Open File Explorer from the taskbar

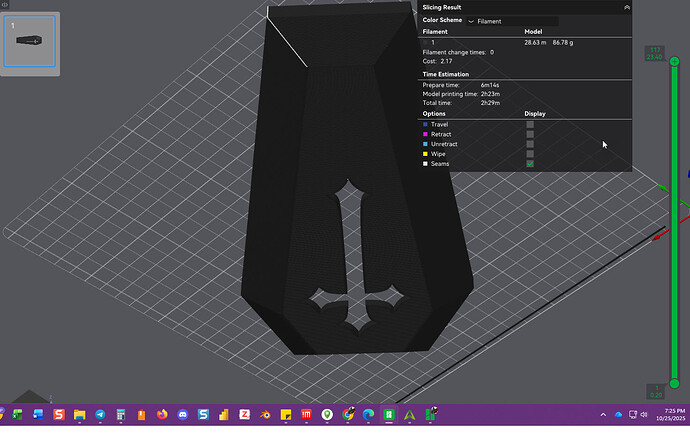tap(79, 415)
